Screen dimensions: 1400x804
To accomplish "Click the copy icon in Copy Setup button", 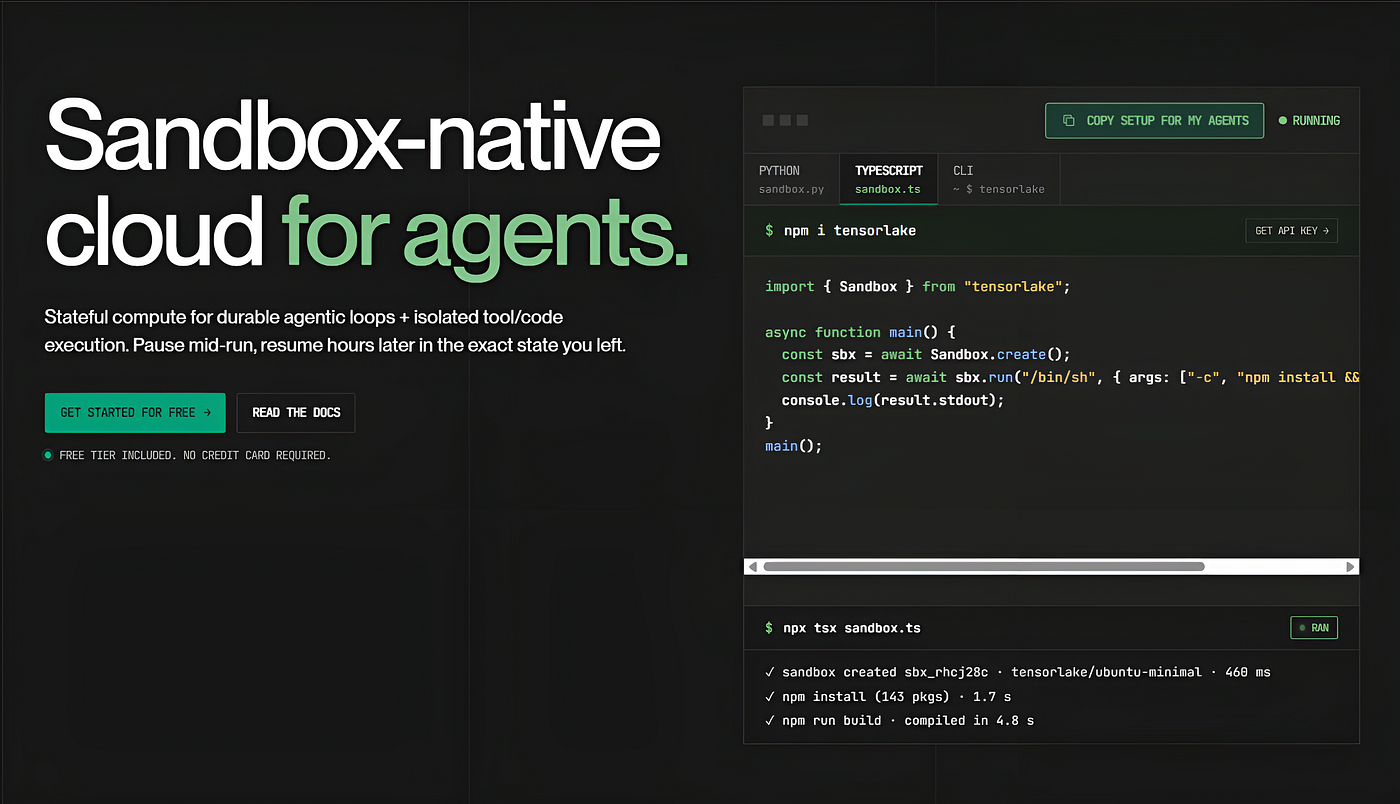I will 1068,120.
